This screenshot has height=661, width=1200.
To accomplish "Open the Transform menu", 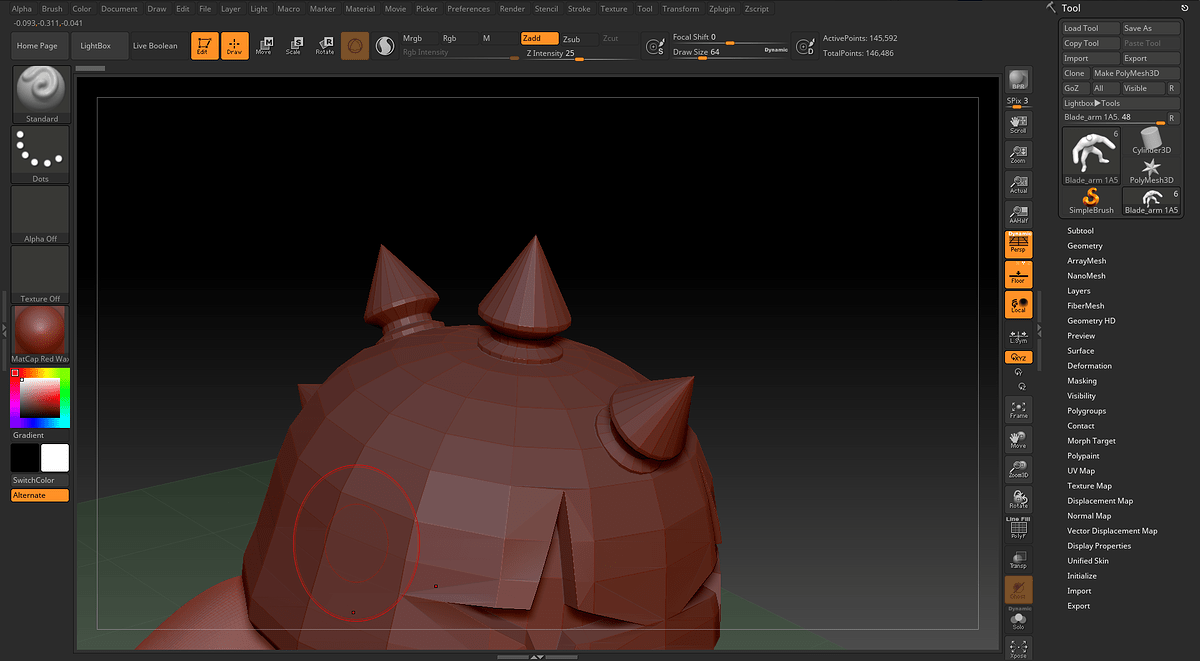I will 681,9.
